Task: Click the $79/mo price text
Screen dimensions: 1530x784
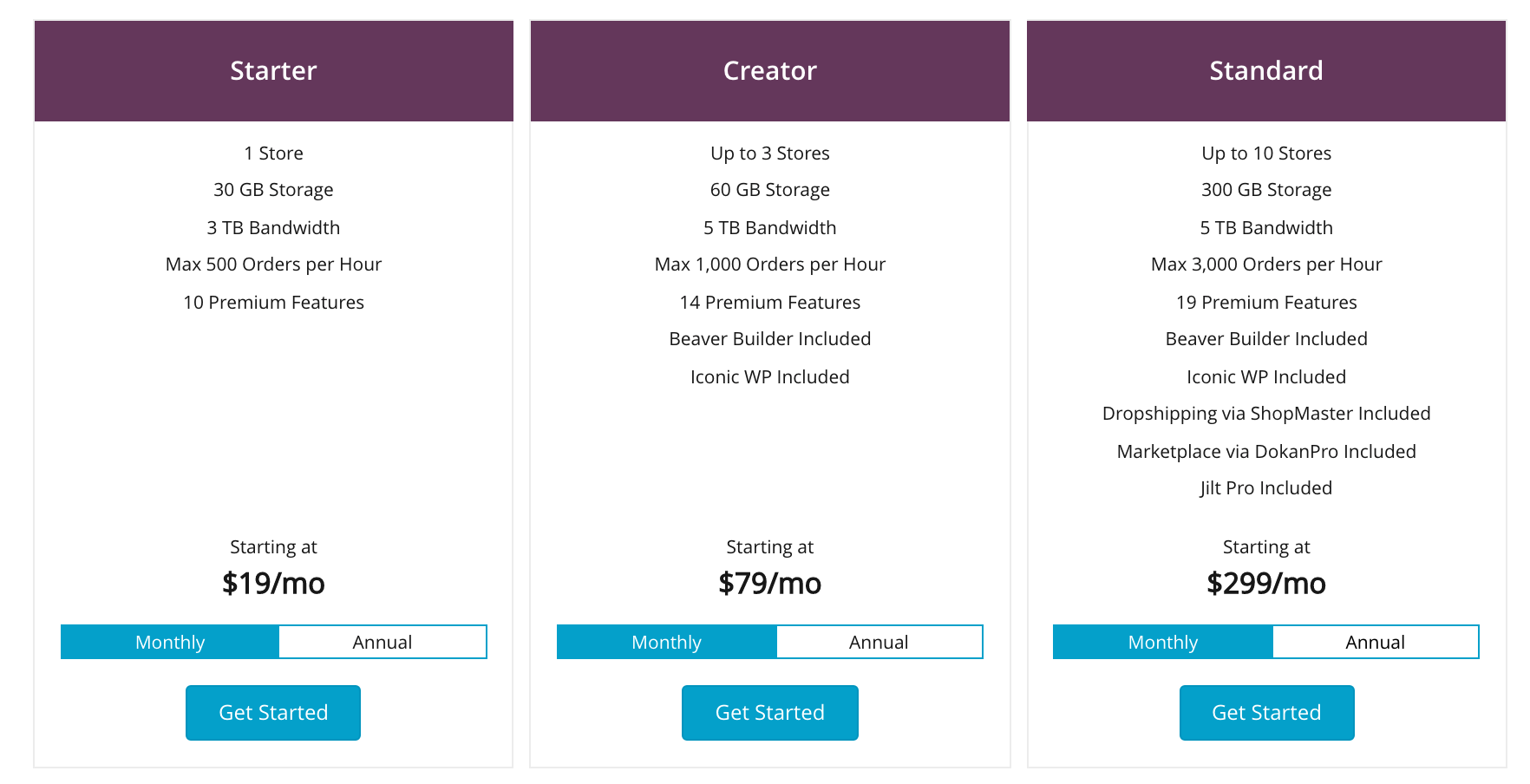Action: pos(770,584)
